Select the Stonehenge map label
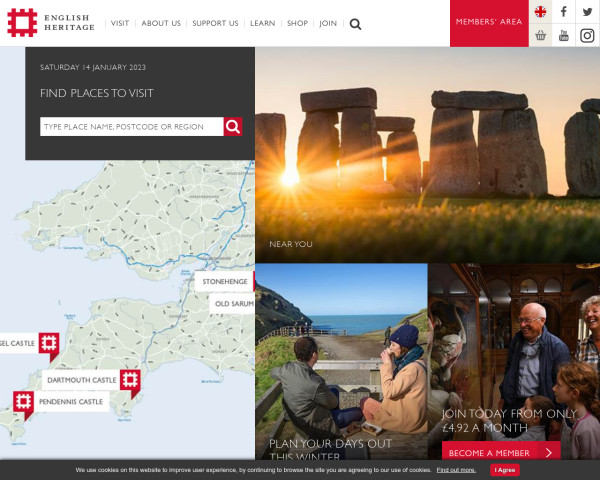 (225, 281)
